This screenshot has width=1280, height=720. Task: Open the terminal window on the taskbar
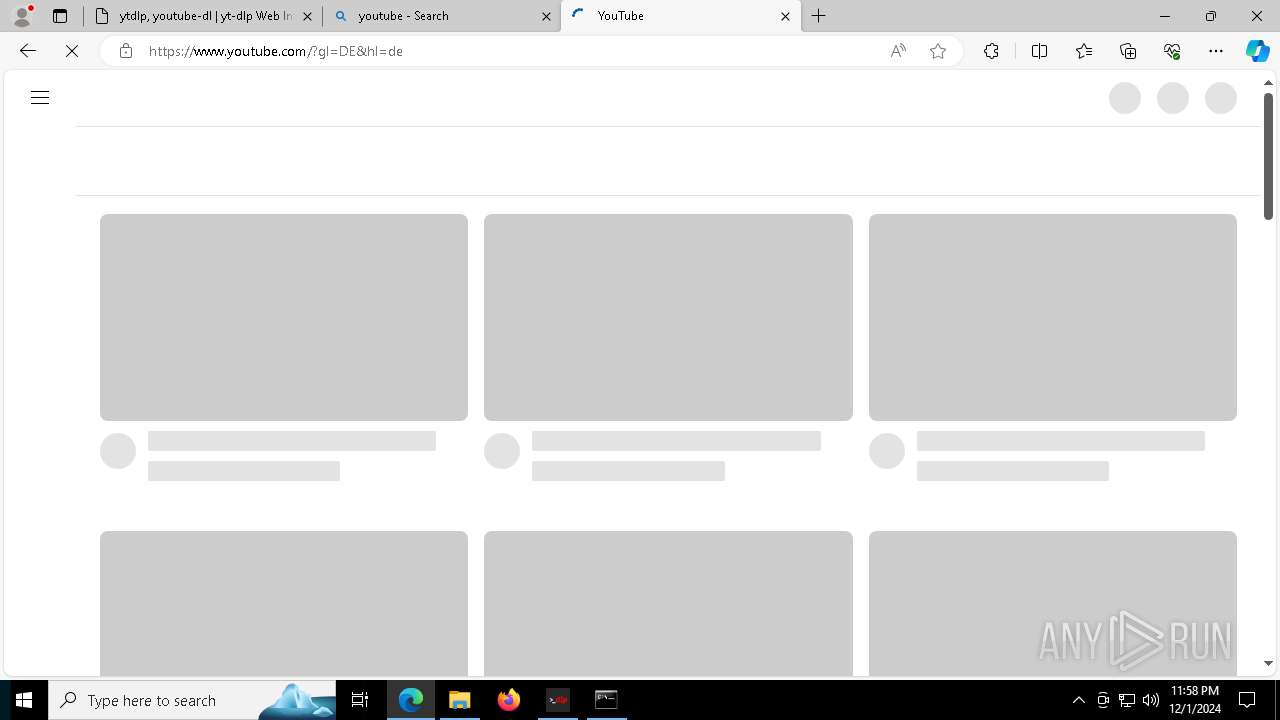click(x=606, y=700)
